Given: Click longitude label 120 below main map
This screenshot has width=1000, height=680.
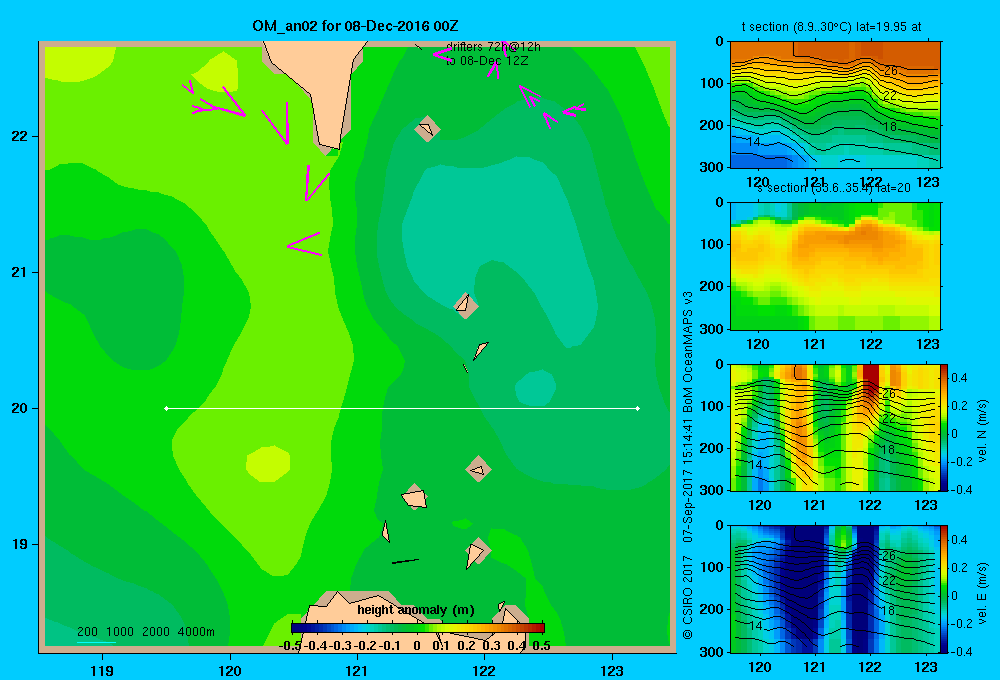Looking at the screenshot, I should (x=230, y=670).
